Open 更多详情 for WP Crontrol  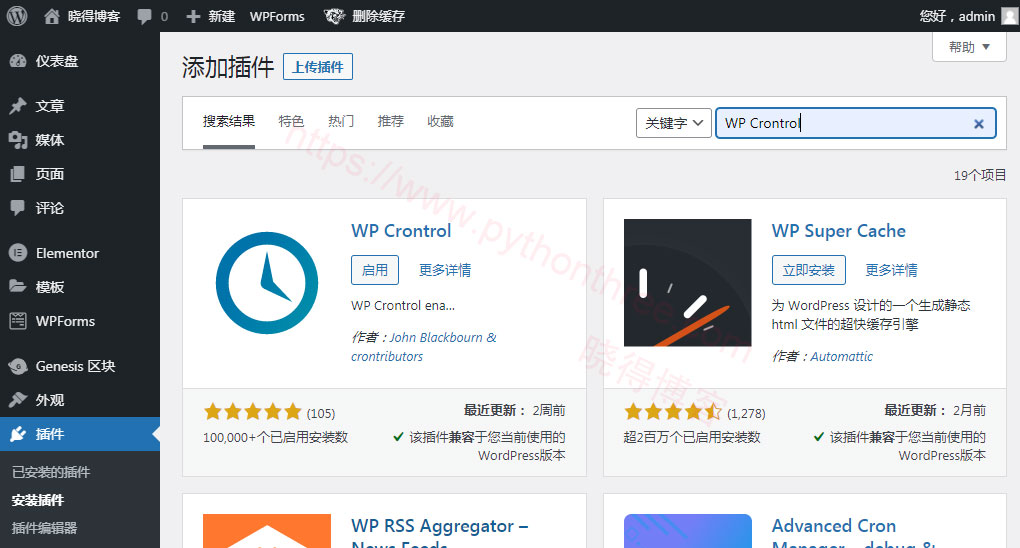tap(445, 270)
